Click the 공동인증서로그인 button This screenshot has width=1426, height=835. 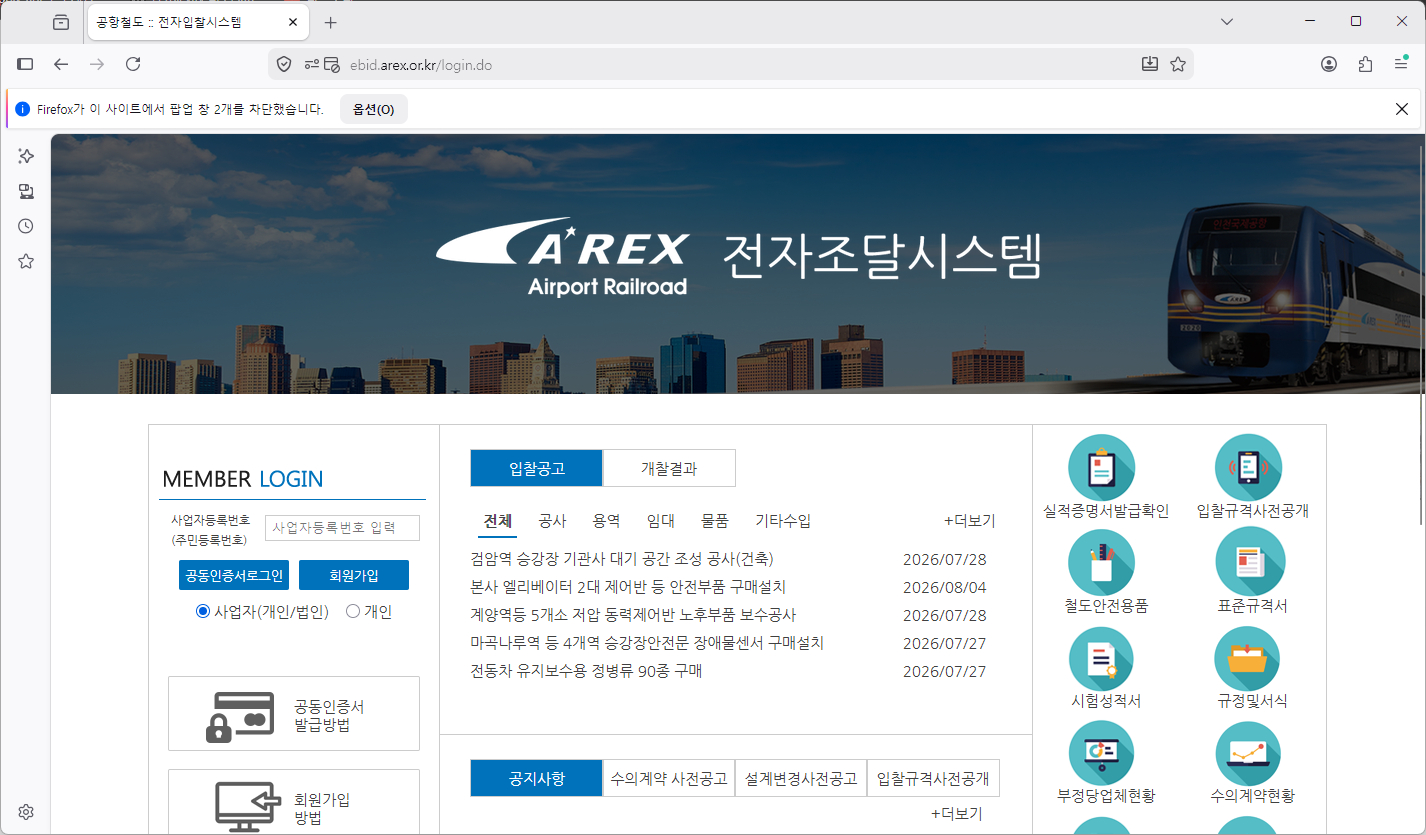(x=234, y=575)
